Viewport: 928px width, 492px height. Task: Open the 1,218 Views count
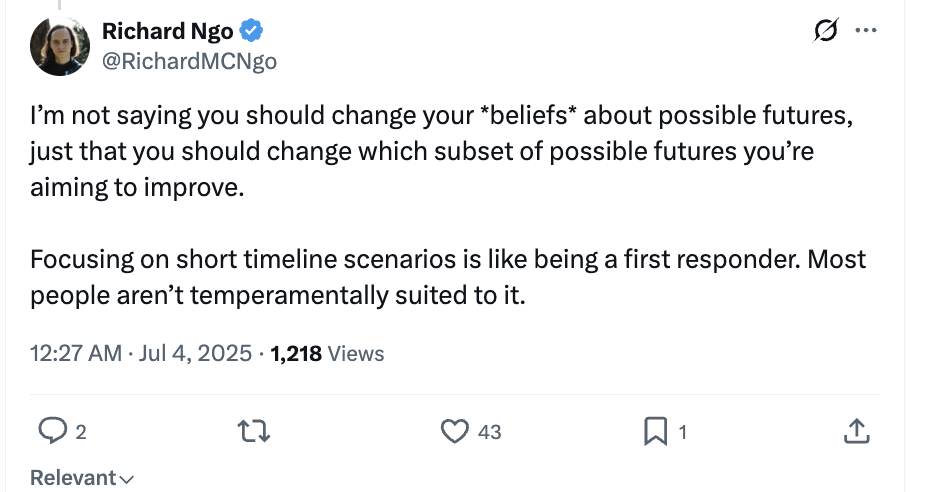[327, 353]
